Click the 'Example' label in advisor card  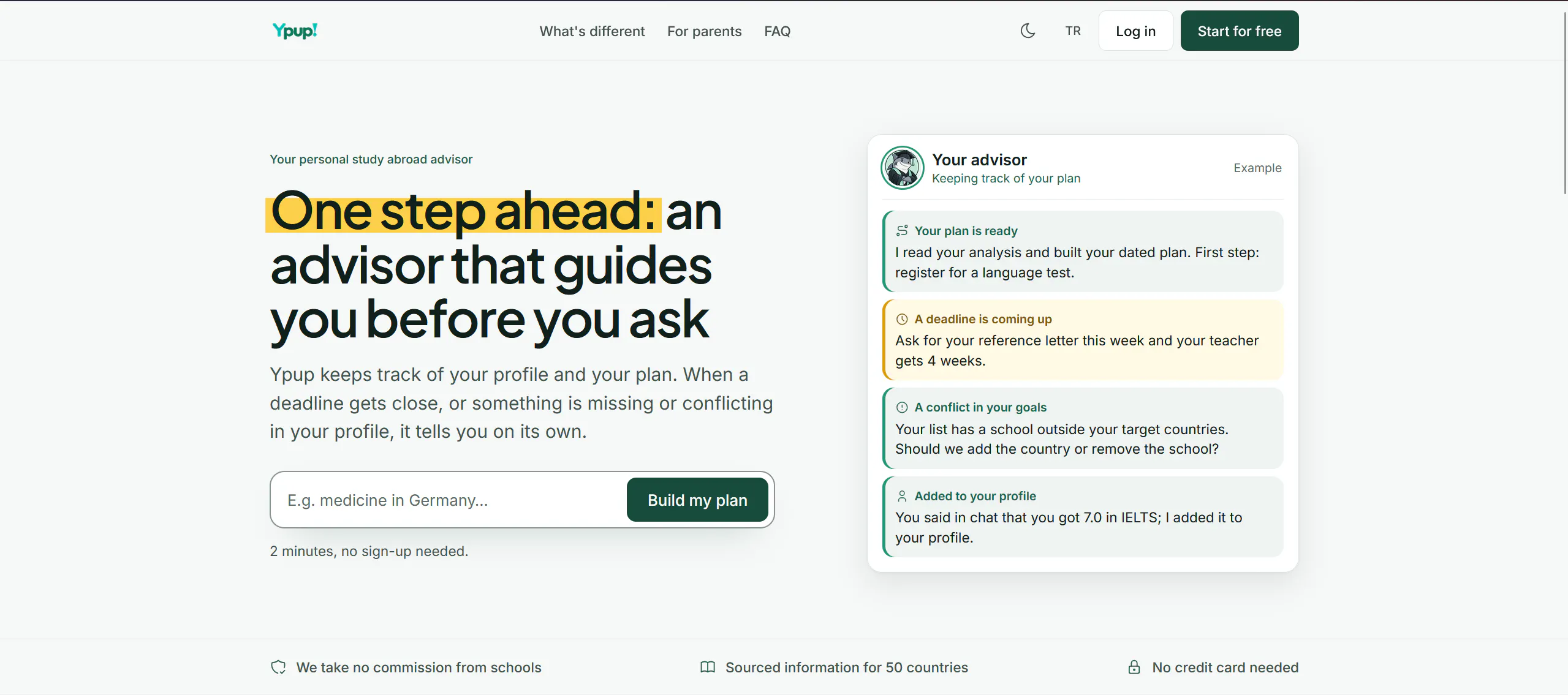1257,168
